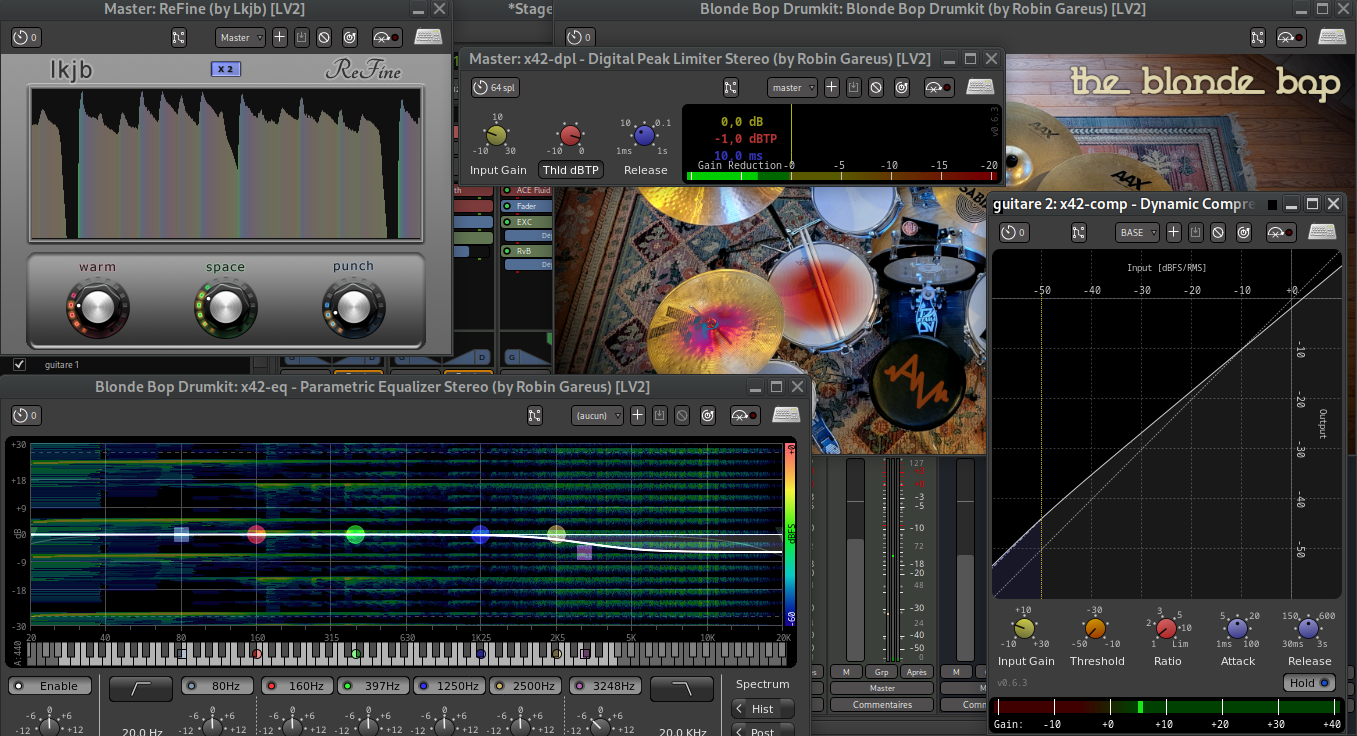Screen dimensions: 1357x736
Task: Open pin connections in x42-dpl limiter window
Action: click(731, 87)
